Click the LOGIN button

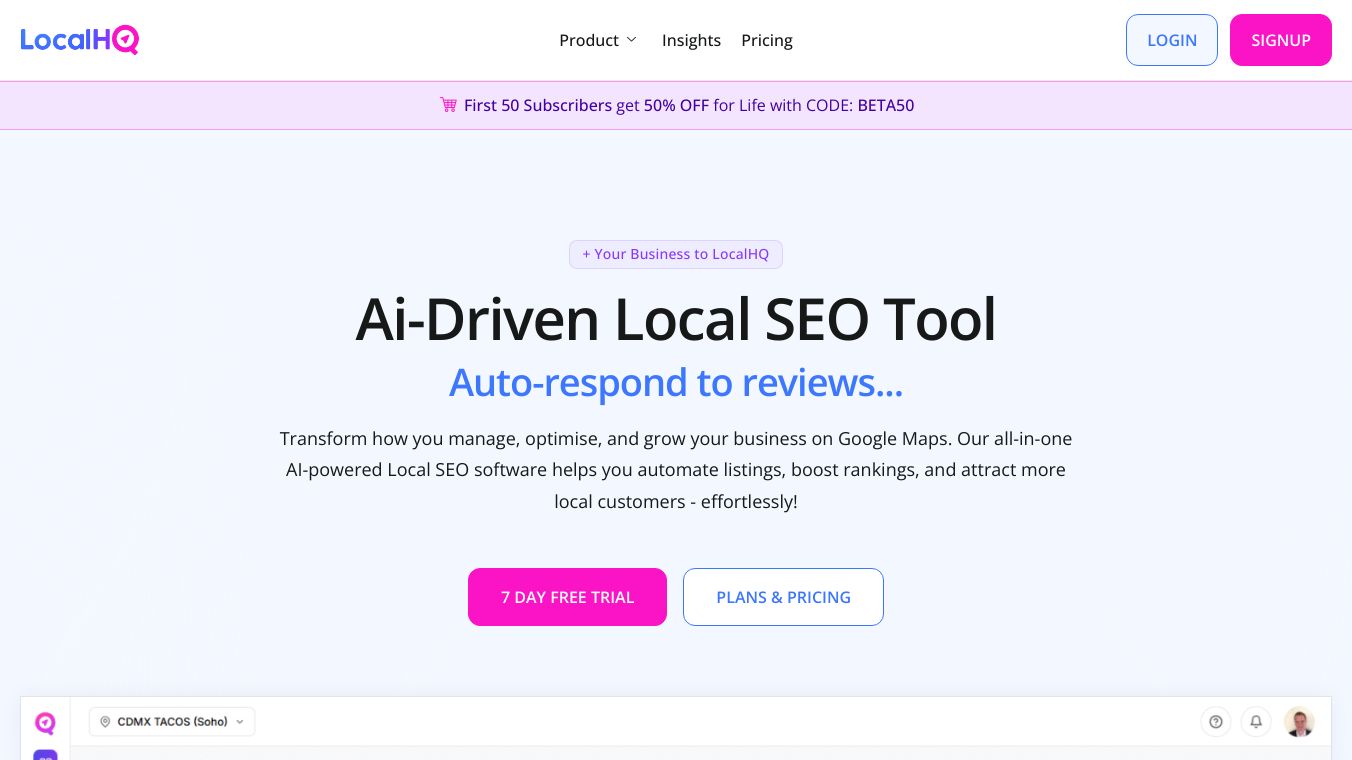pyautogui.click(x=1171, y=40)
